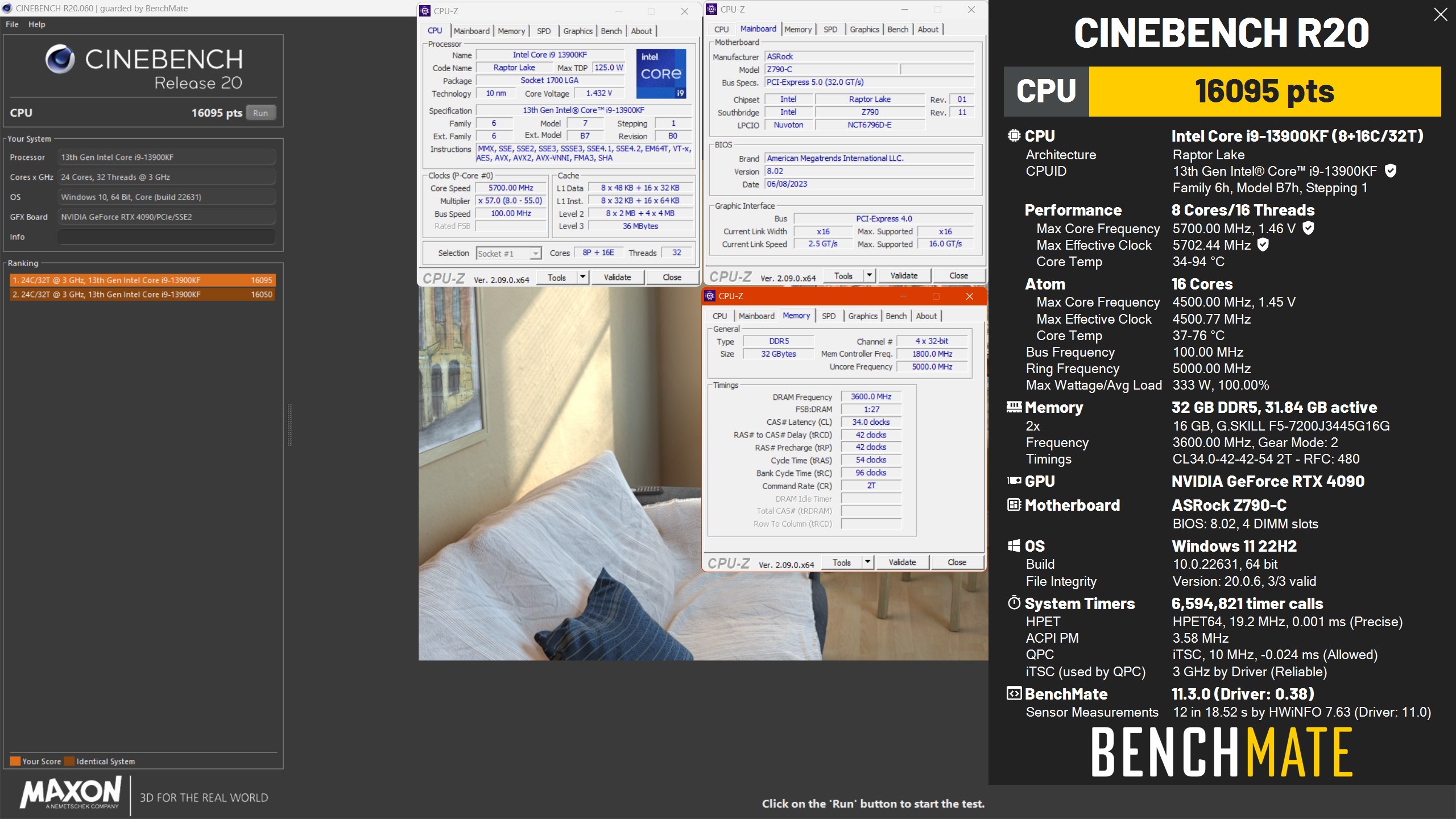Click the CPU chip icon in BenchMate panel
Image resolution: width=1456 pixels, height=819 pixels.
click(1014, 135)
